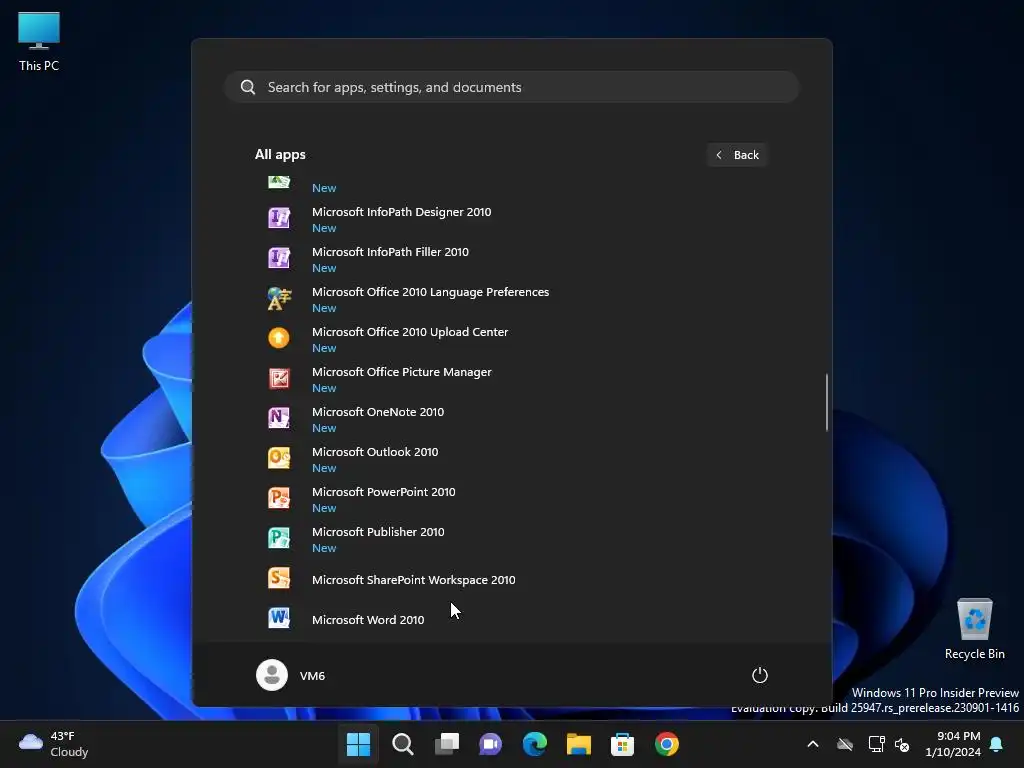The image size is (1024, 768).
Task: Open File Explorer from taskbar
Action: 579,744
